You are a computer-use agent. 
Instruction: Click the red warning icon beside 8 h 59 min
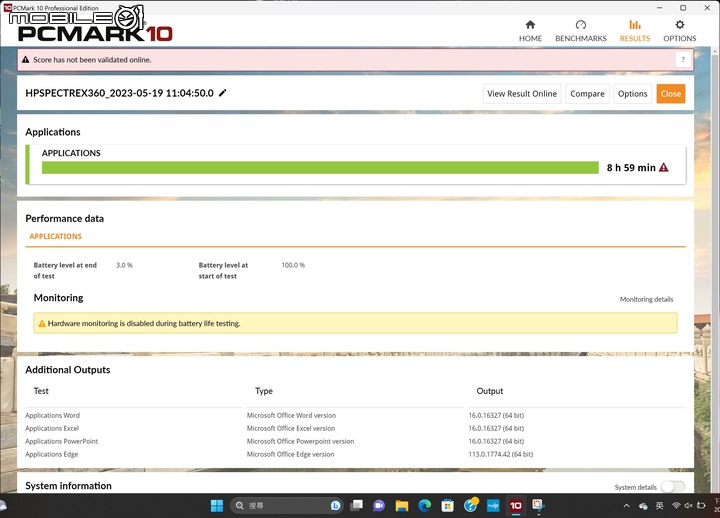[664, 168]
